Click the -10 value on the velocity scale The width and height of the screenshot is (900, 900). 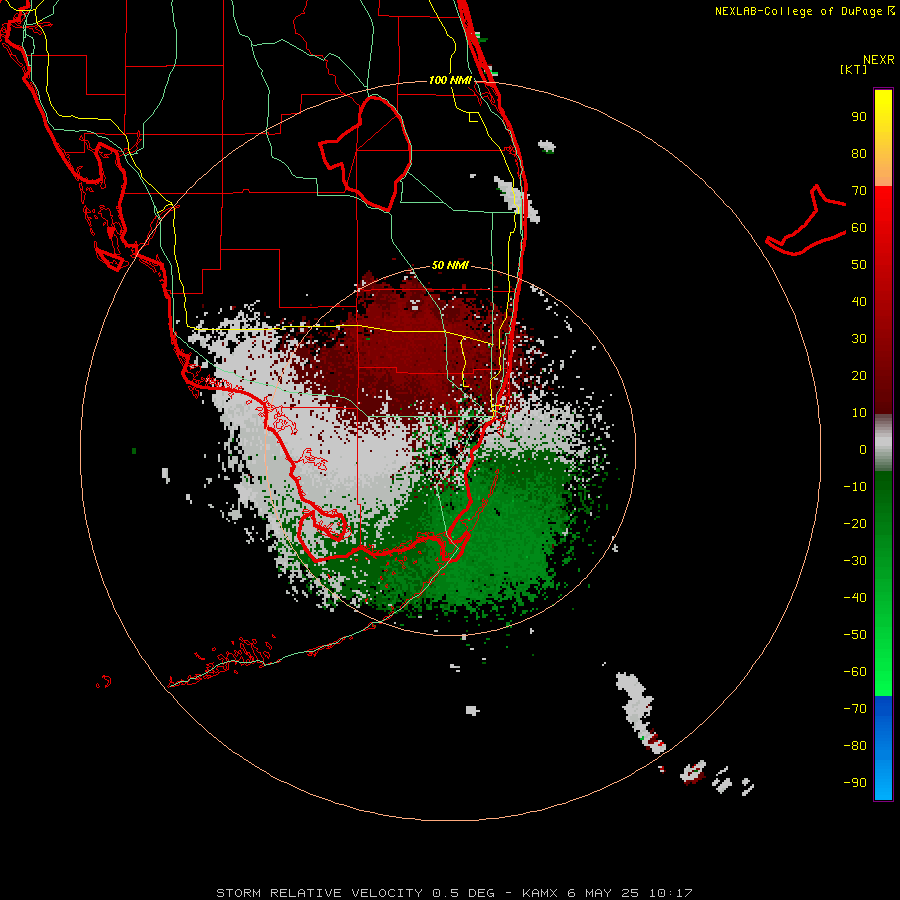[855, 487]
